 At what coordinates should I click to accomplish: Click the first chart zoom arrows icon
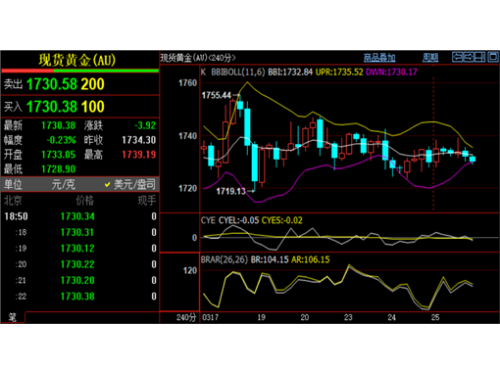pos(457,57)
